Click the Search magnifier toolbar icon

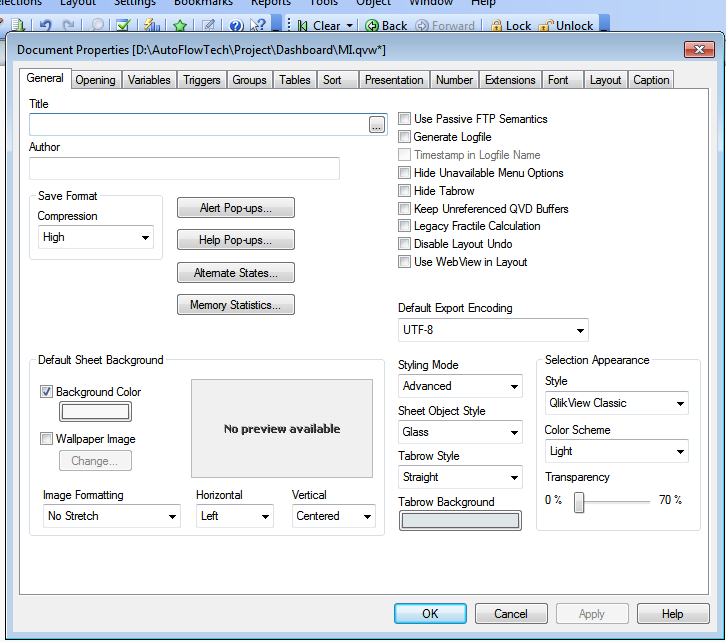click(96, 25)
